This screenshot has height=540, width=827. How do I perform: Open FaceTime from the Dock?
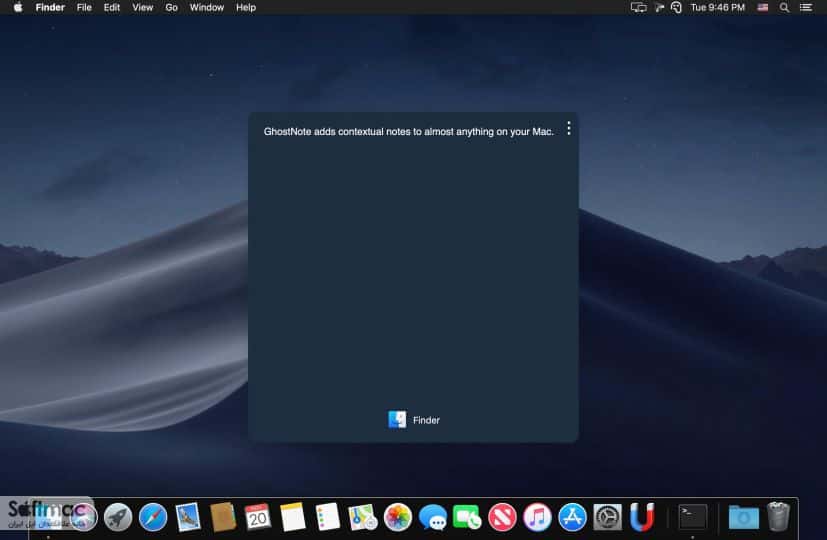pos(467,517)
